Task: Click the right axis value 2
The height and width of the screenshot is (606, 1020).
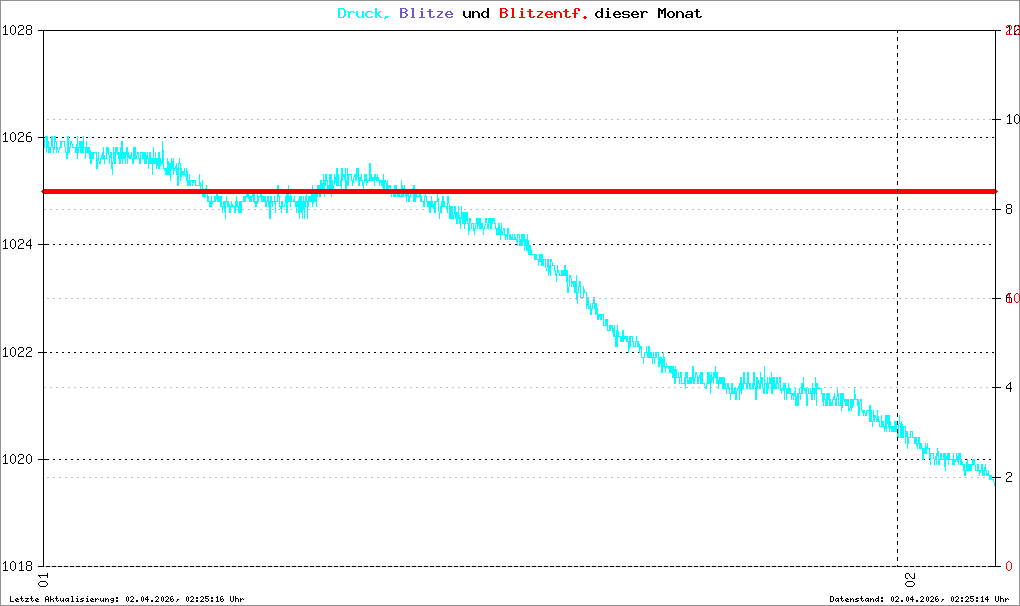Action: click(x=1009, y=477)
